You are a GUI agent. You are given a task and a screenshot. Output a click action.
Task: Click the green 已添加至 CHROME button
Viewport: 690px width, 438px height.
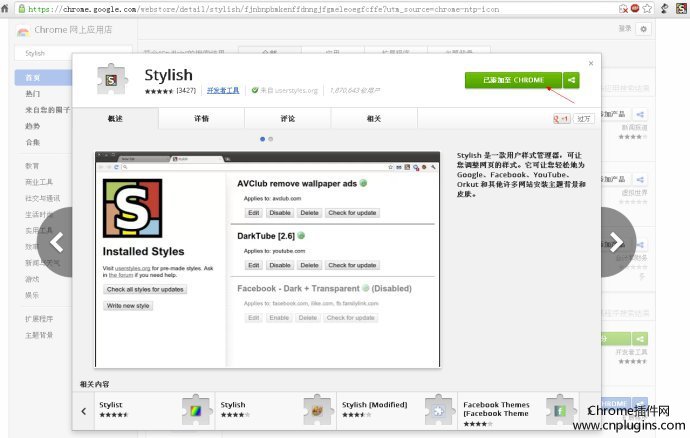(x=513, y=80)
